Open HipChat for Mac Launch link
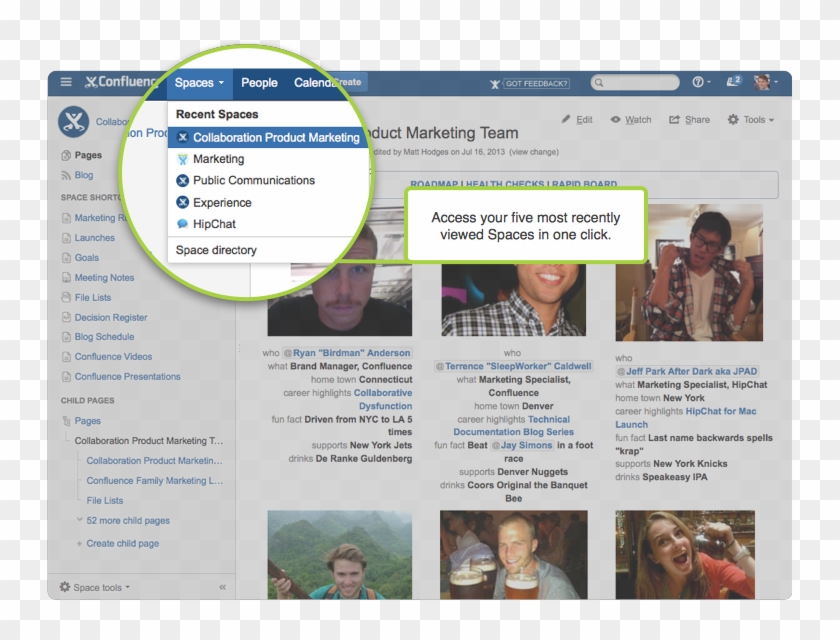840x640 pixels. [686, 418]
